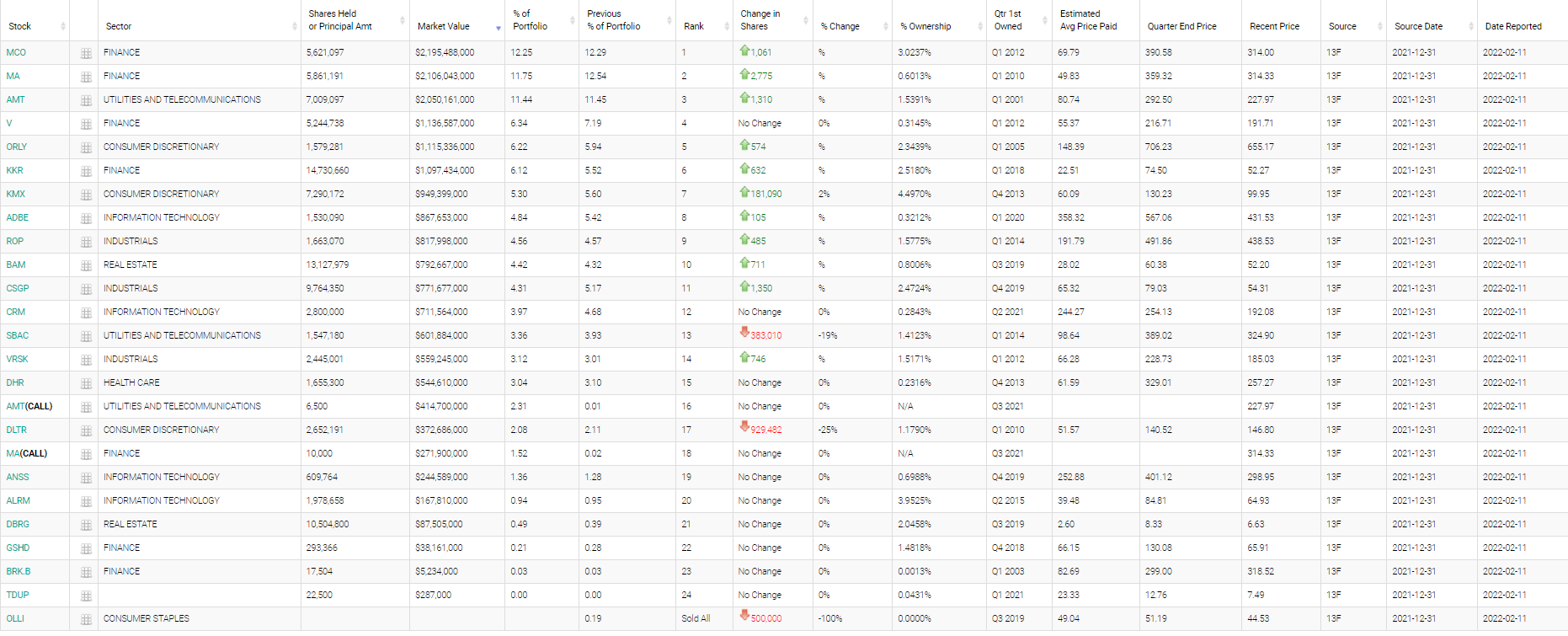This screenshot has height=636, width=1568.
Task: Sort the table by Stock column
Action: (x=20, y=26)
